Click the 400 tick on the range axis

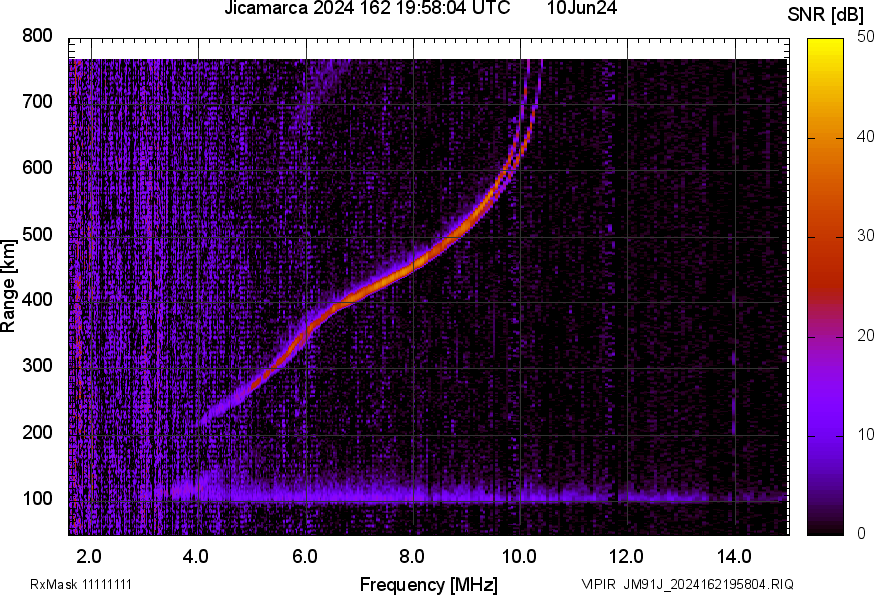click(x=37, y=300)
